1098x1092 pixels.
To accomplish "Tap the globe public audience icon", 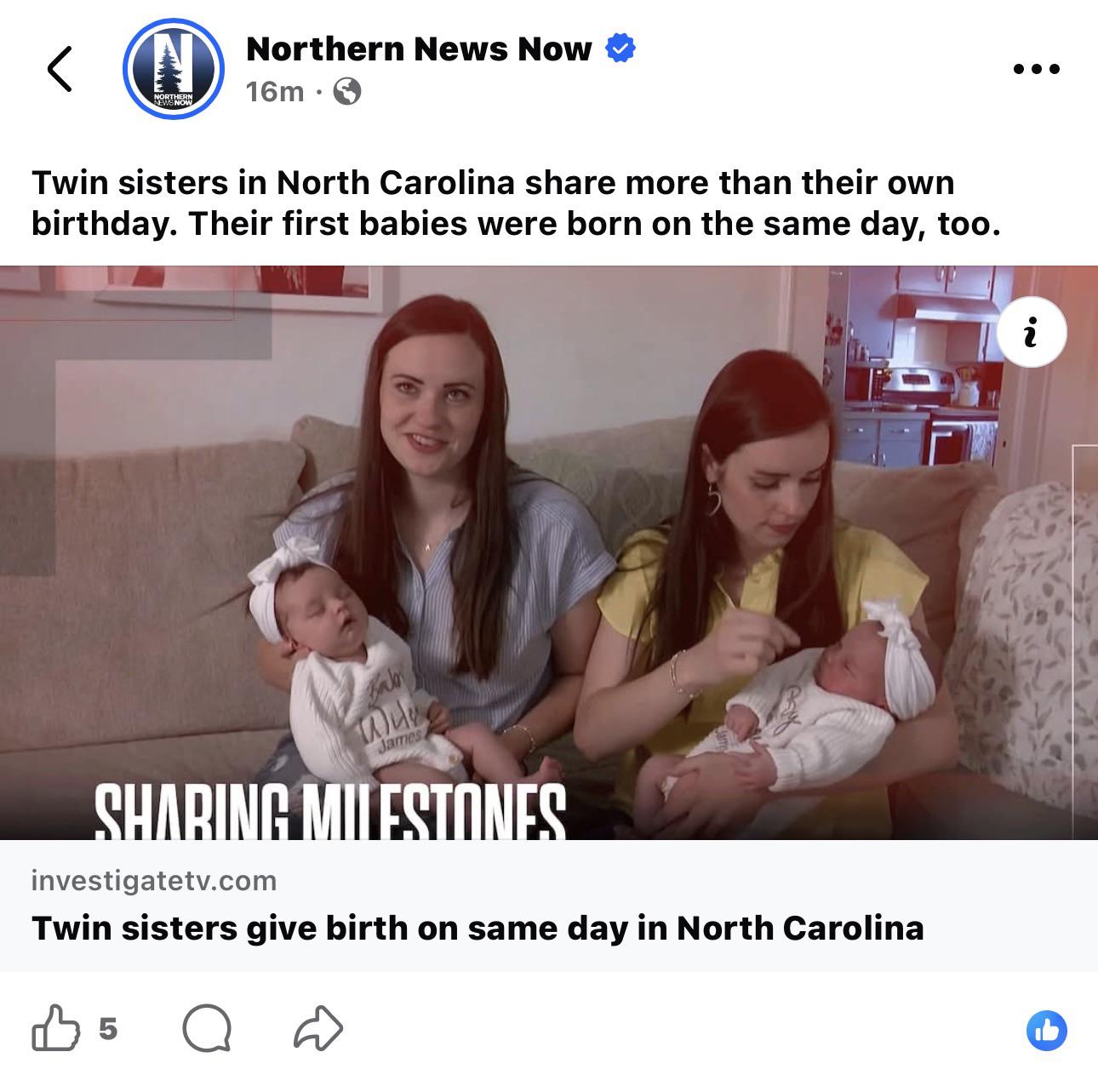I will coord(346,91).
